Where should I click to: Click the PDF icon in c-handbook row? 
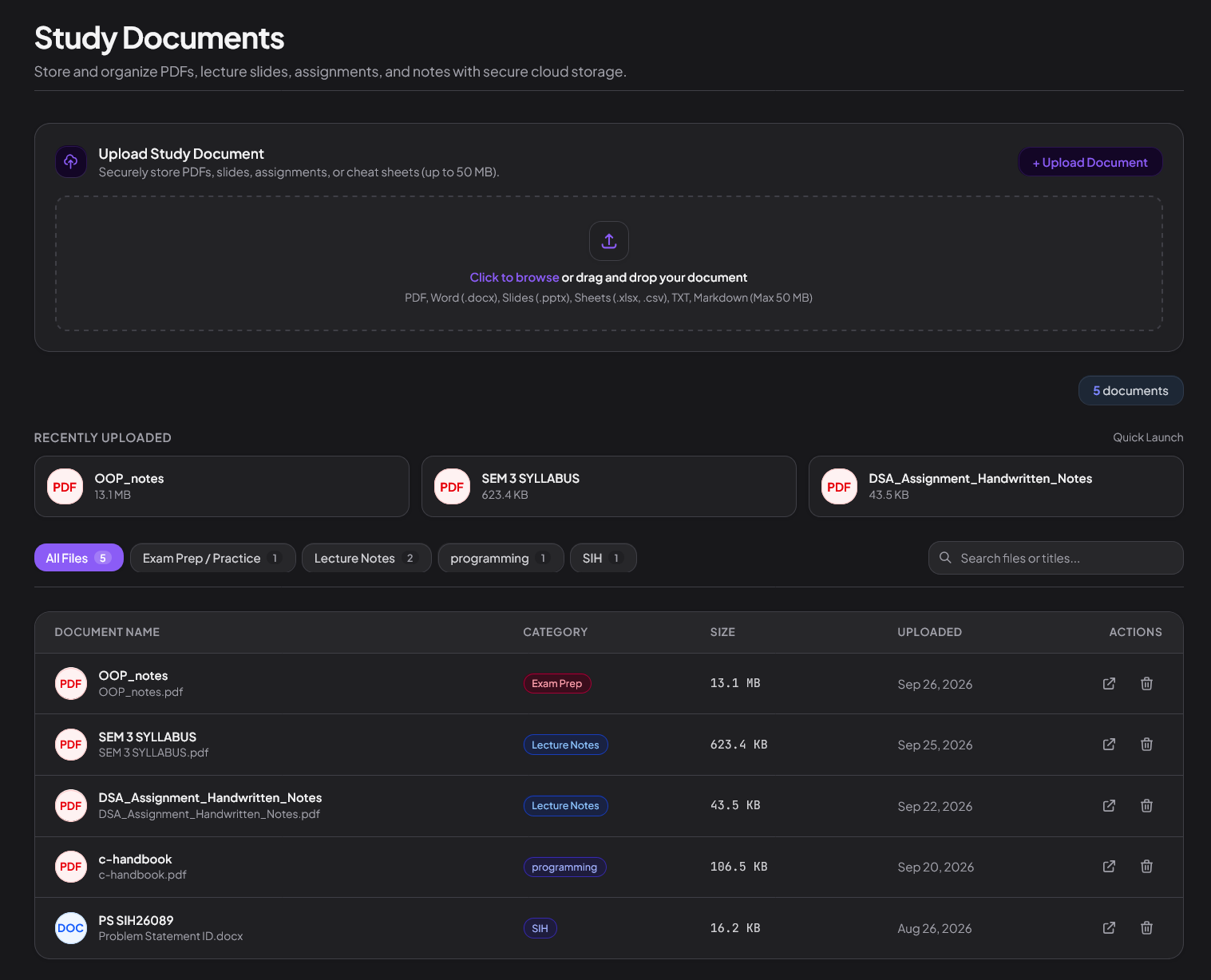pos(71,867)
